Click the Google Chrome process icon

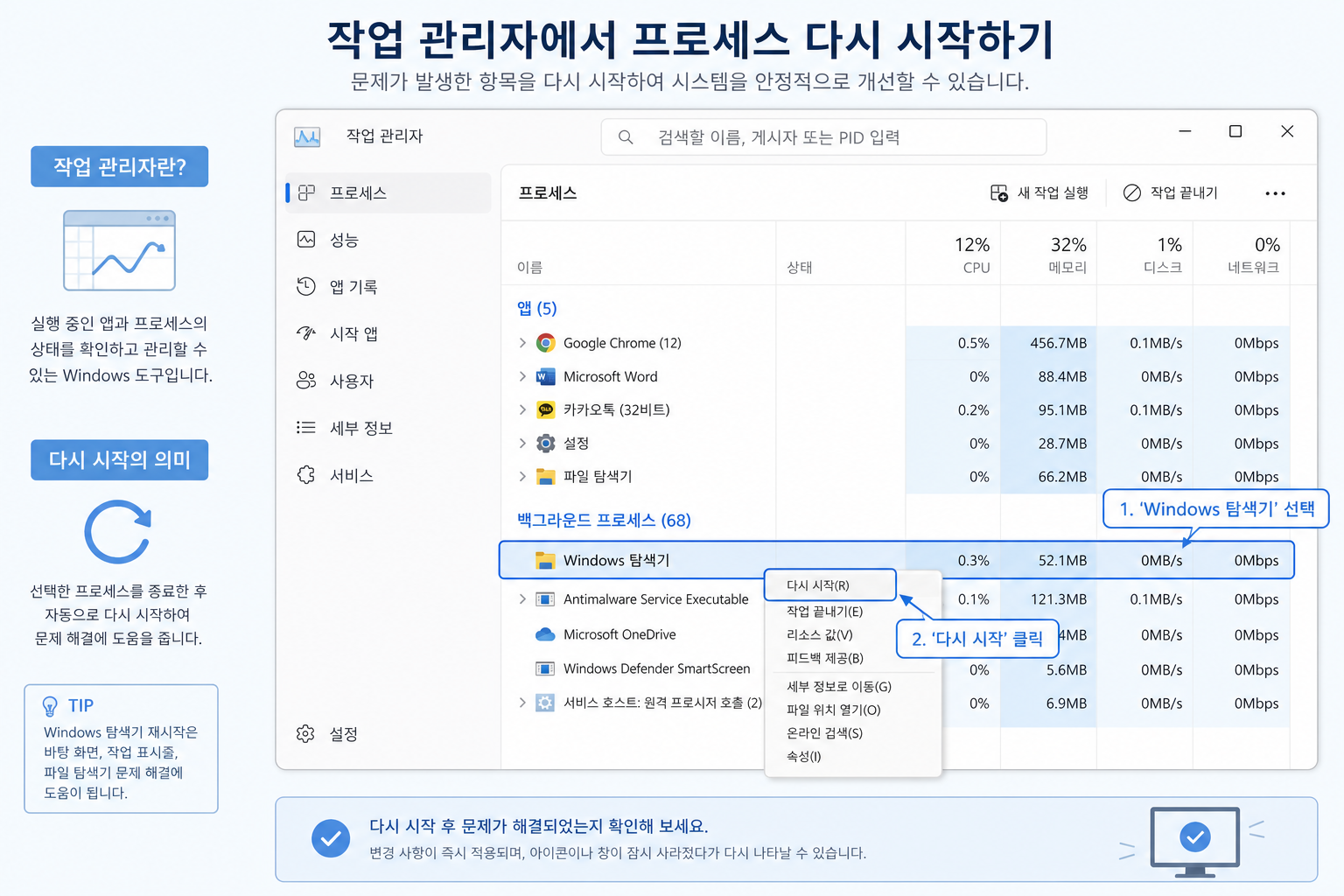click(545, 343)
